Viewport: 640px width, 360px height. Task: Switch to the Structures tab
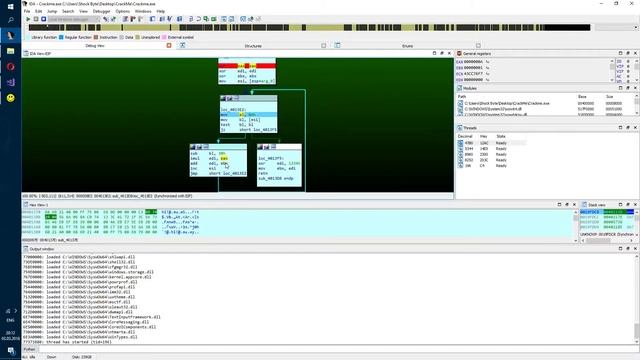pyautogui.click(x=253, y=46)
